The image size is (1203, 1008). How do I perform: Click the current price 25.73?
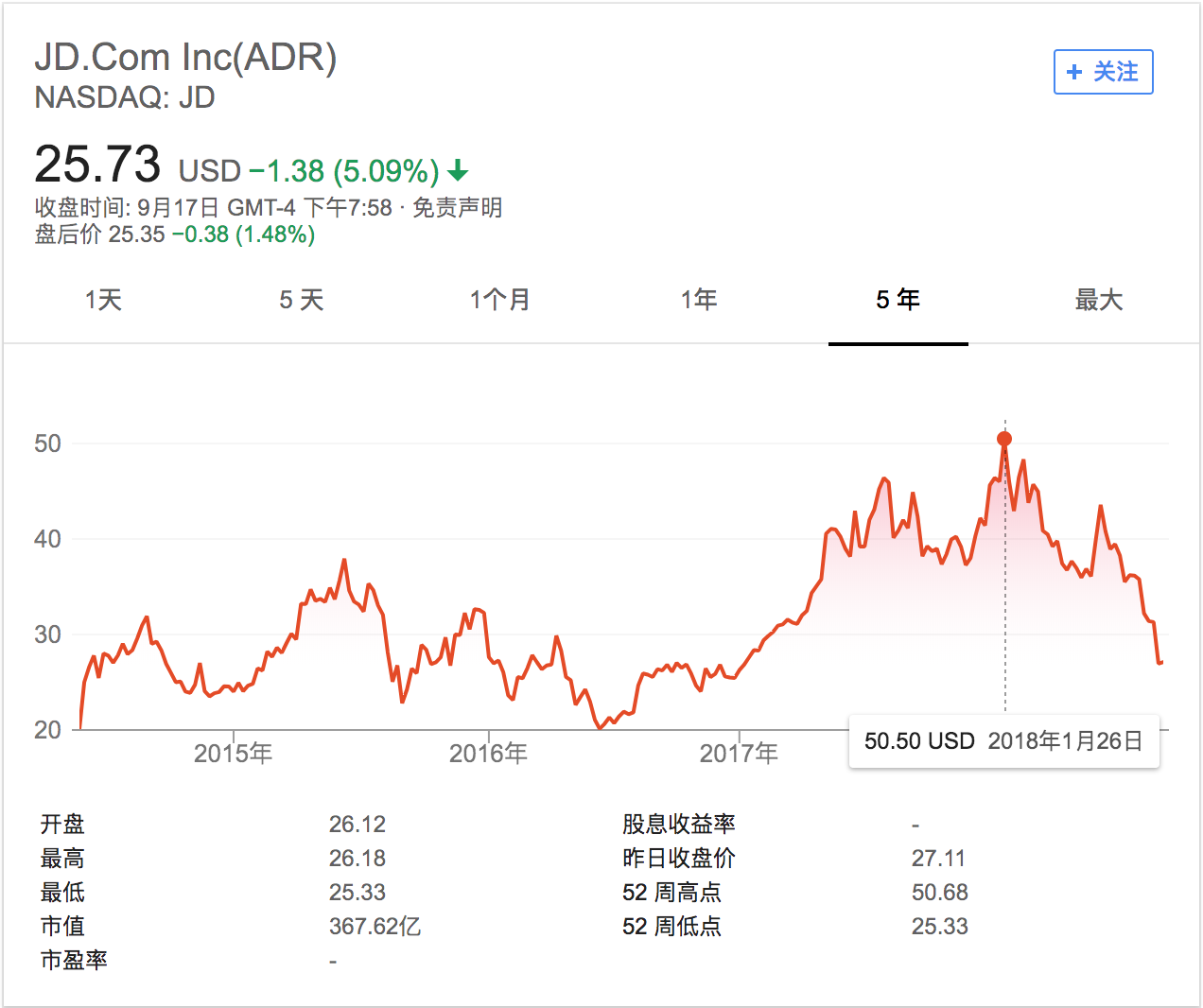click(97, 164)
